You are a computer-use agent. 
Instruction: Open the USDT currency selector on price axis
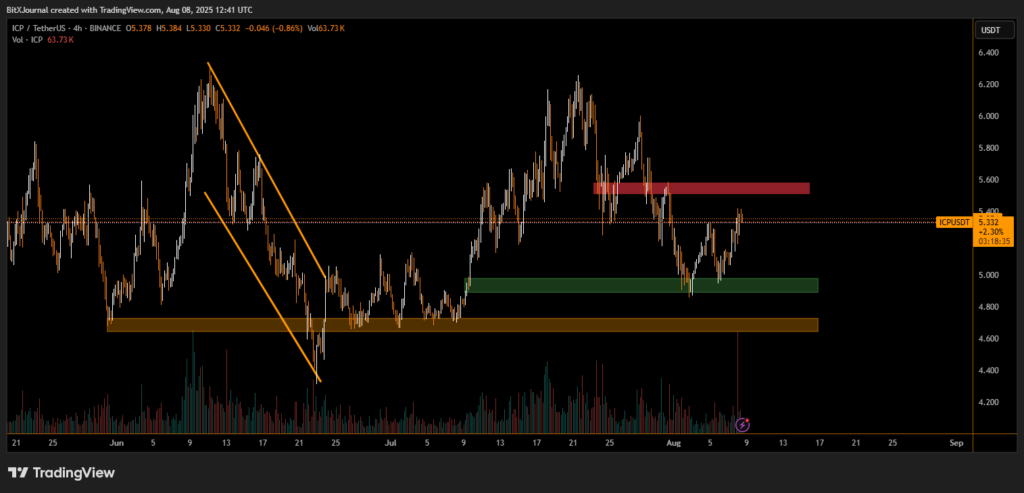tap(990, 30)
